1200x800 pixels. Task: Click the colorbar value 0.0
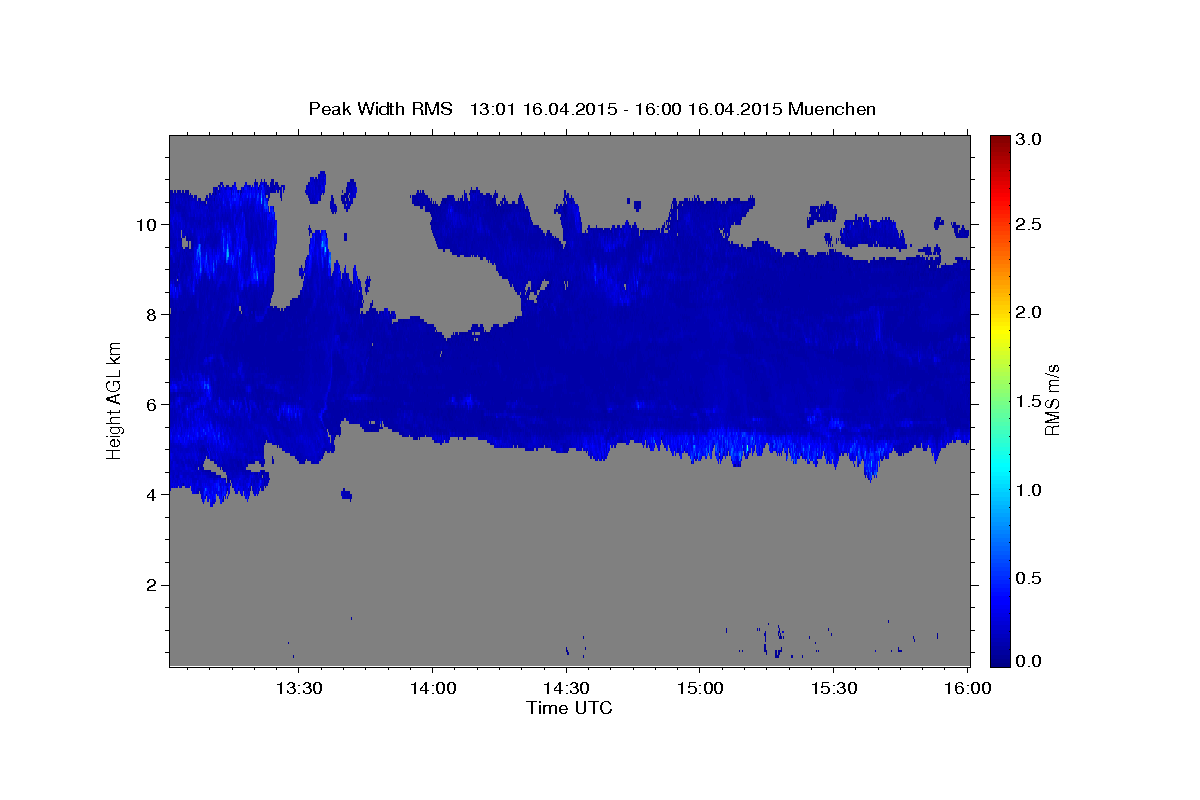tap(1029, 661)
